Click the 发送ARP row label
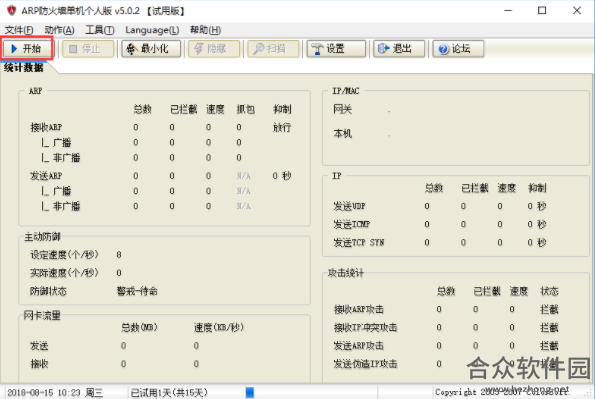Screen dimensions: 595x399 coord(46,176)
